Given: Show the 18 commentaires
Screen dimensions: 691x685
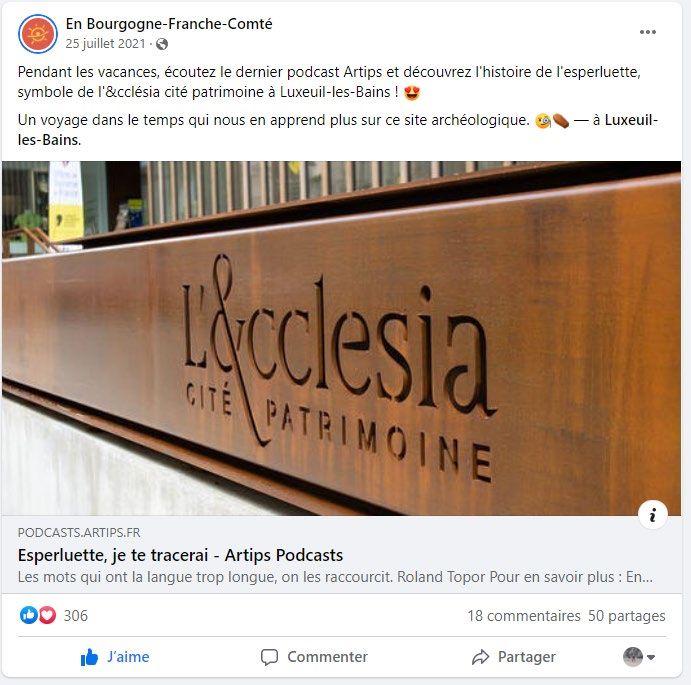Looking at the screenshot, I should click(524, 616).
